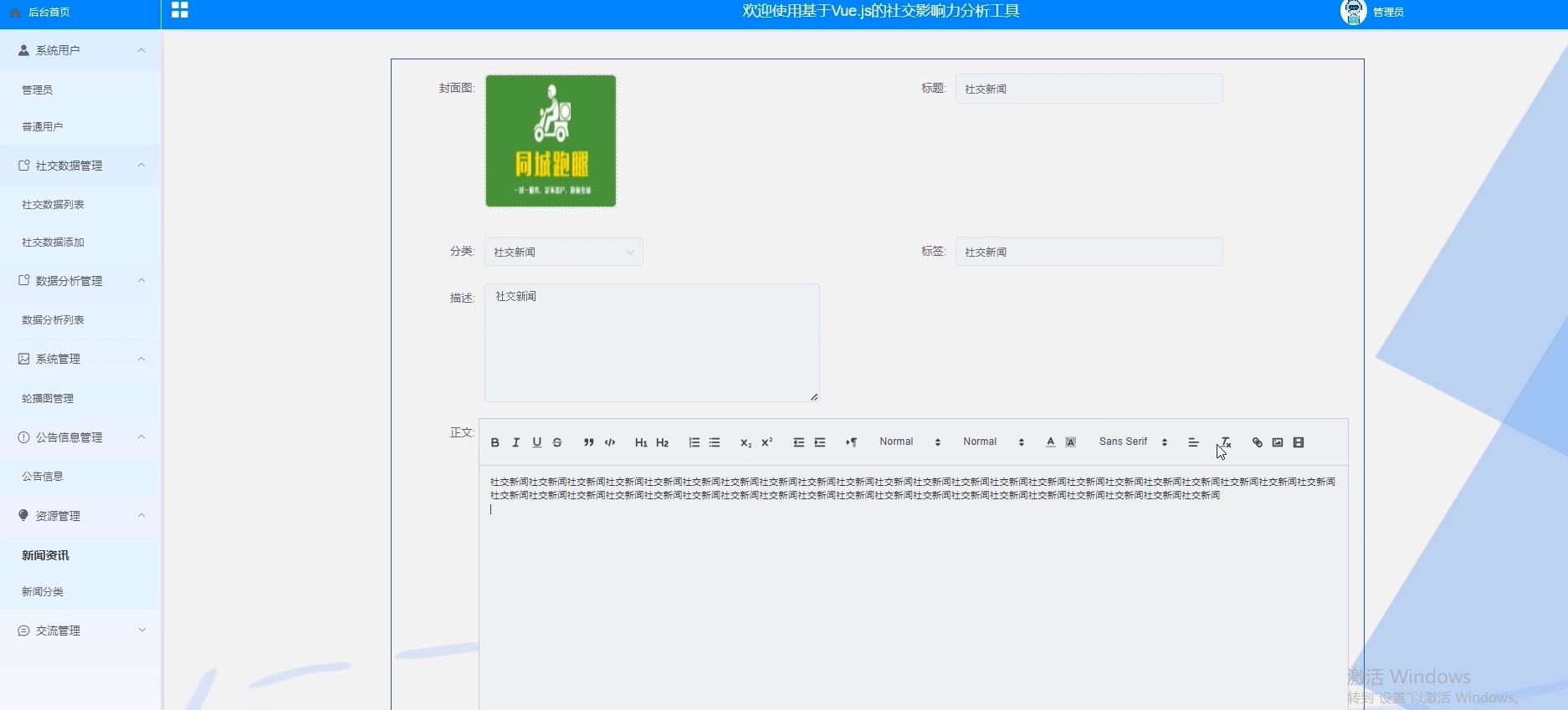1568x710 pixels.
Task: Apply underline formatting
Action: (536, 442)
